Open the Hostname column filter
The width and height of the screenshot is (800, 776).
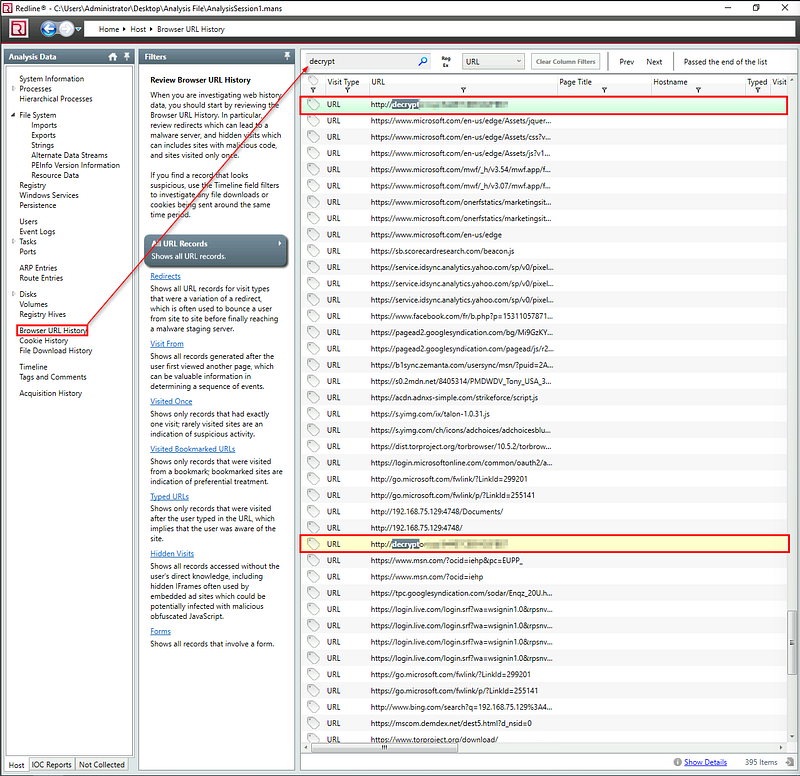point(698,90)
